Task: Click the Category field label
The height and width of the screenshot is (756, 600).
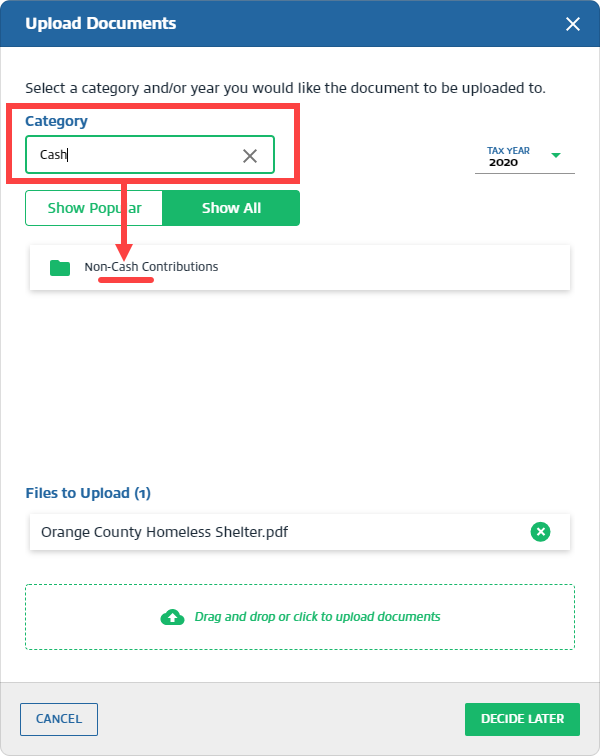Action: pyautogui.click(x=56, y=121)
